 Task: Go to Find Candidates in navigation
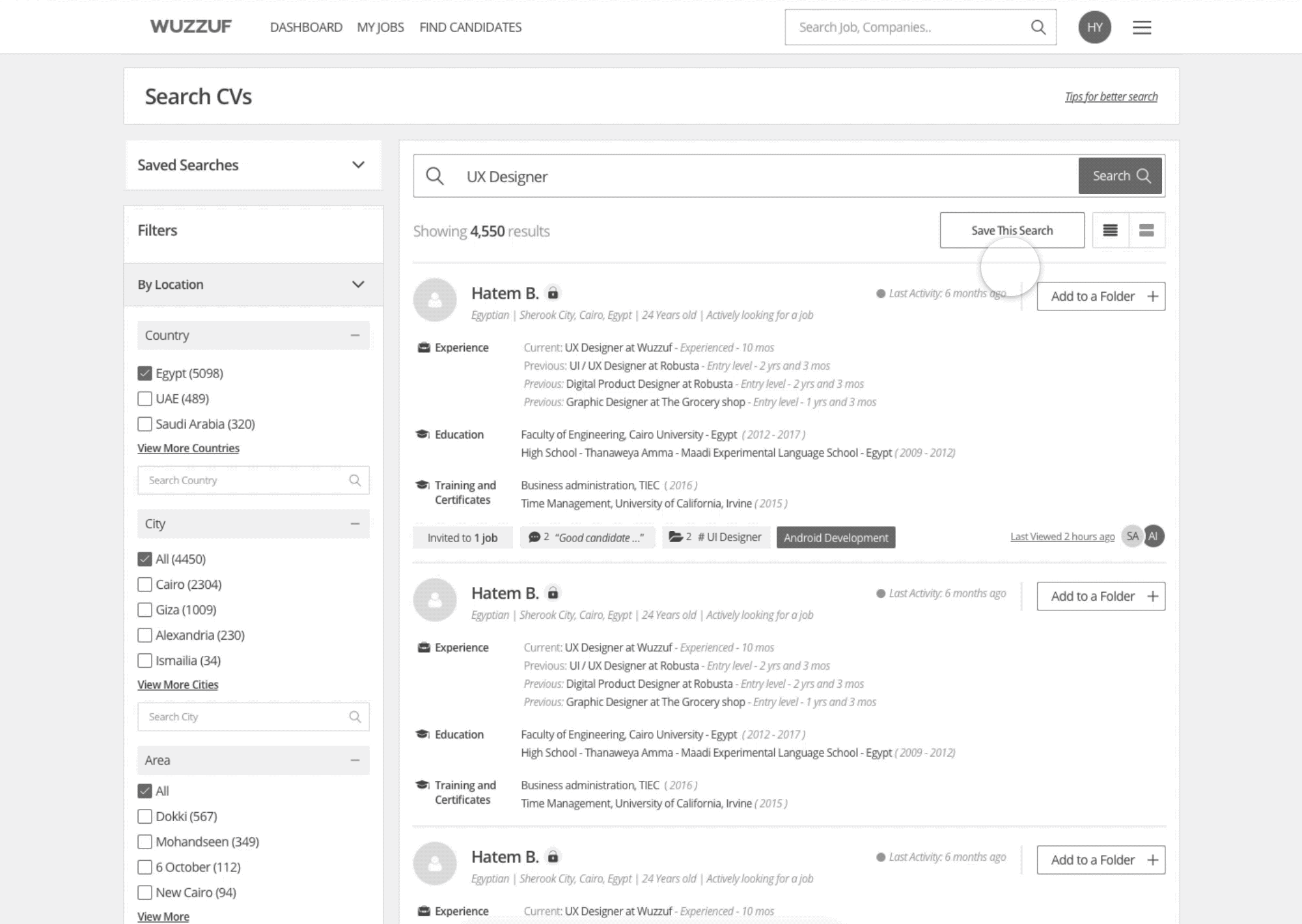click(470, 27)
